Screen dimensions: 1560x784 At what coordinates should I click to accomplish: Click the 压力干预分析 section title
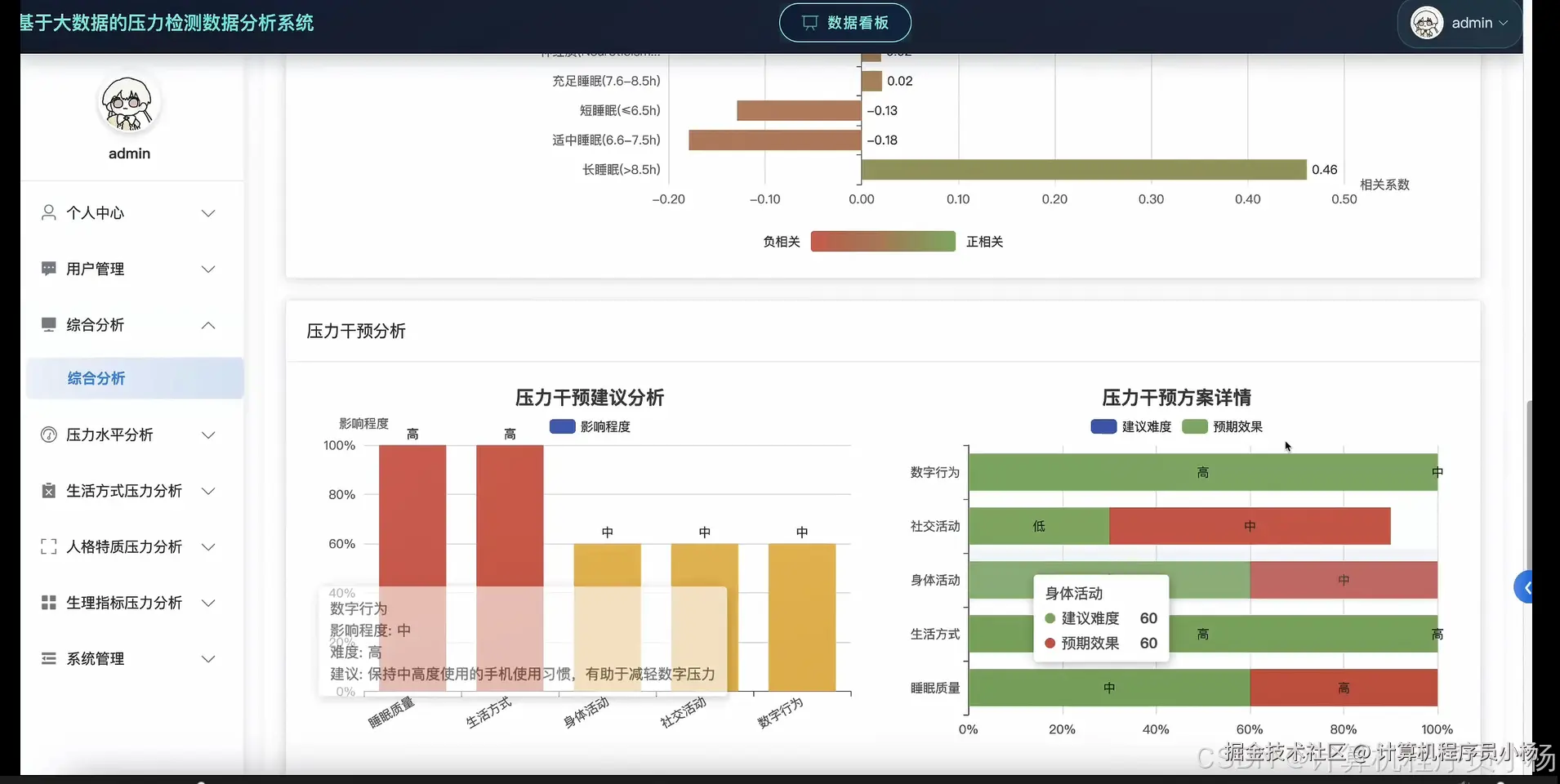pos(356,331)
